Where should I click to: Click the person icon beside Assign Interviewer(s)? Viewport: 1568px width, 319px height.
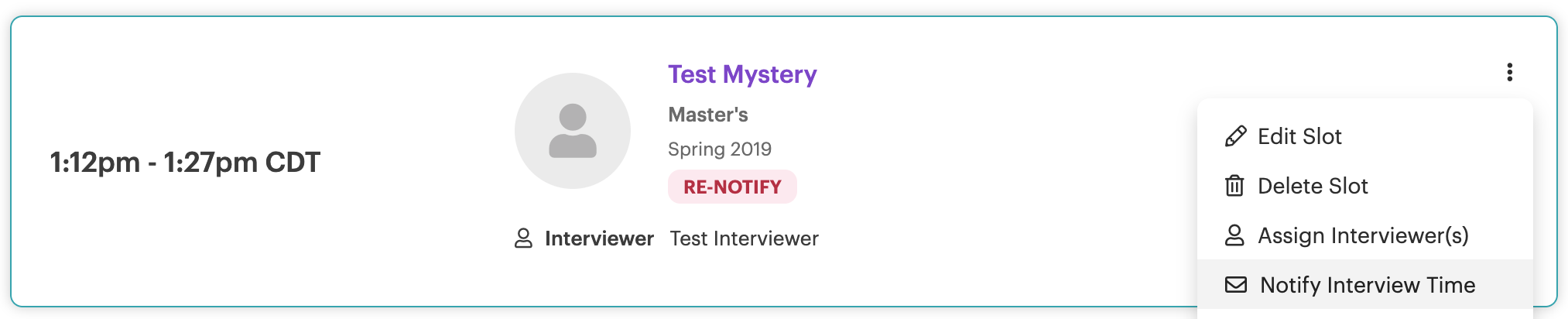click(1234, 235)
